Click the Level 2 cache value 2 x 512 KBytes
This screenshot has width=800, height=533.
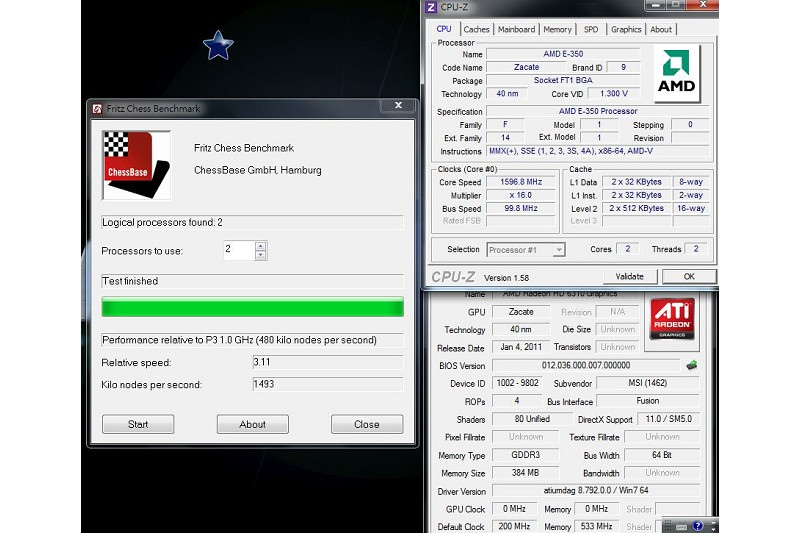(x=636, y=209)
